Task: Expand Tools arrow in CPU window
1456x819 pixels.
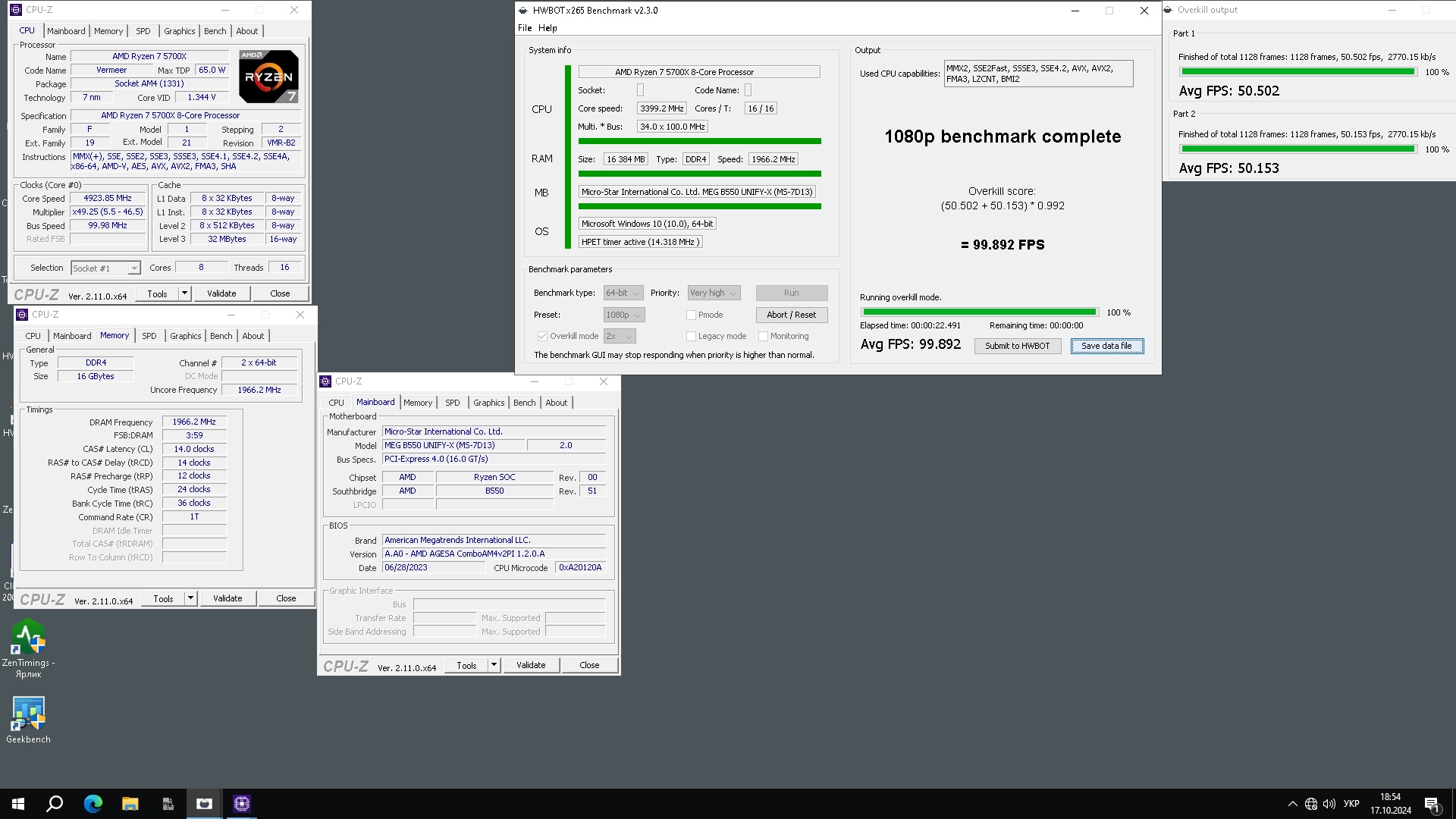Action: [184, 293]
